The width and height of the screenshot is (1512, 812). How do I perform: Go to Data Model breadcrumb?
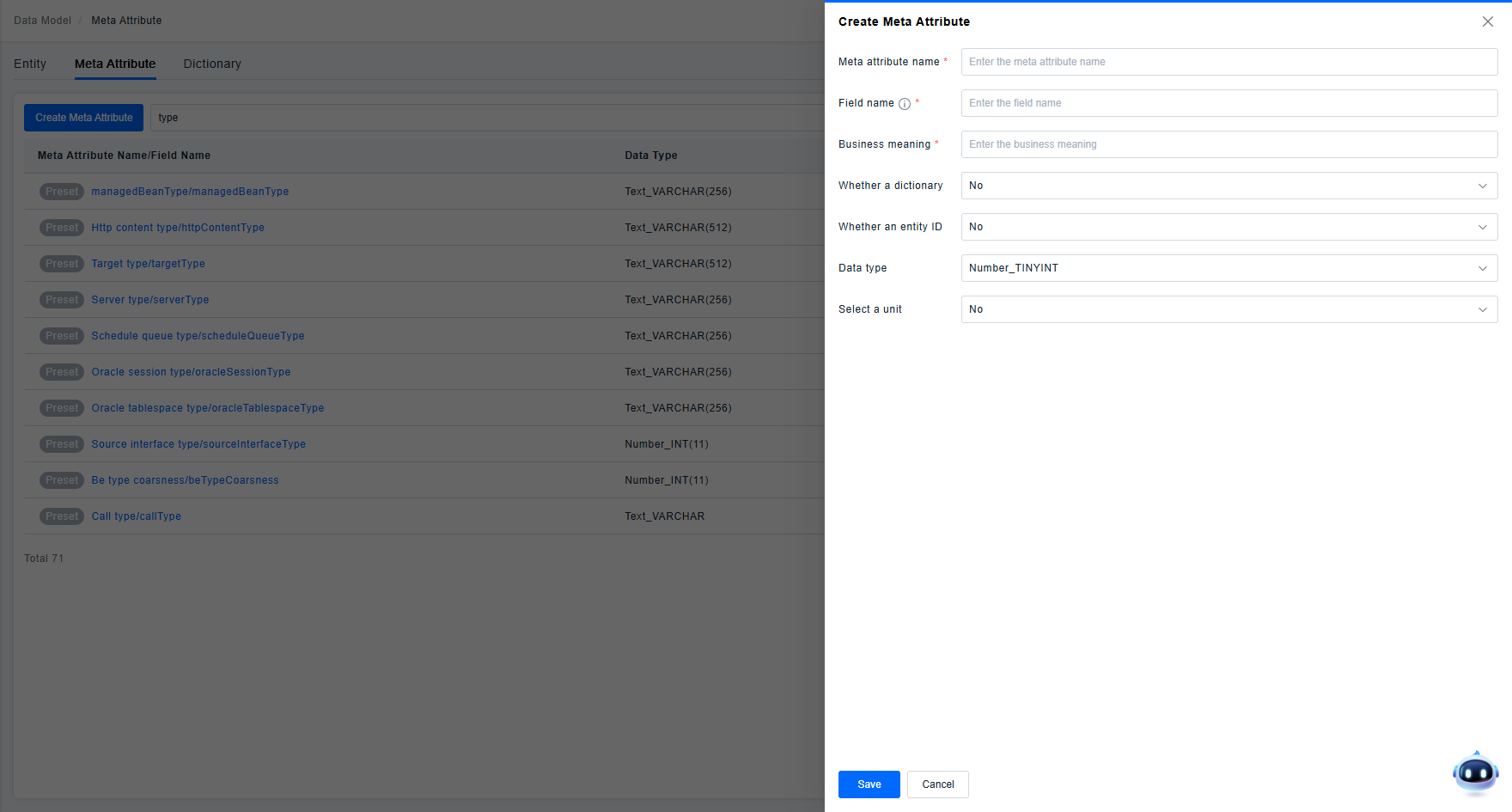click(x=43, y=21)
